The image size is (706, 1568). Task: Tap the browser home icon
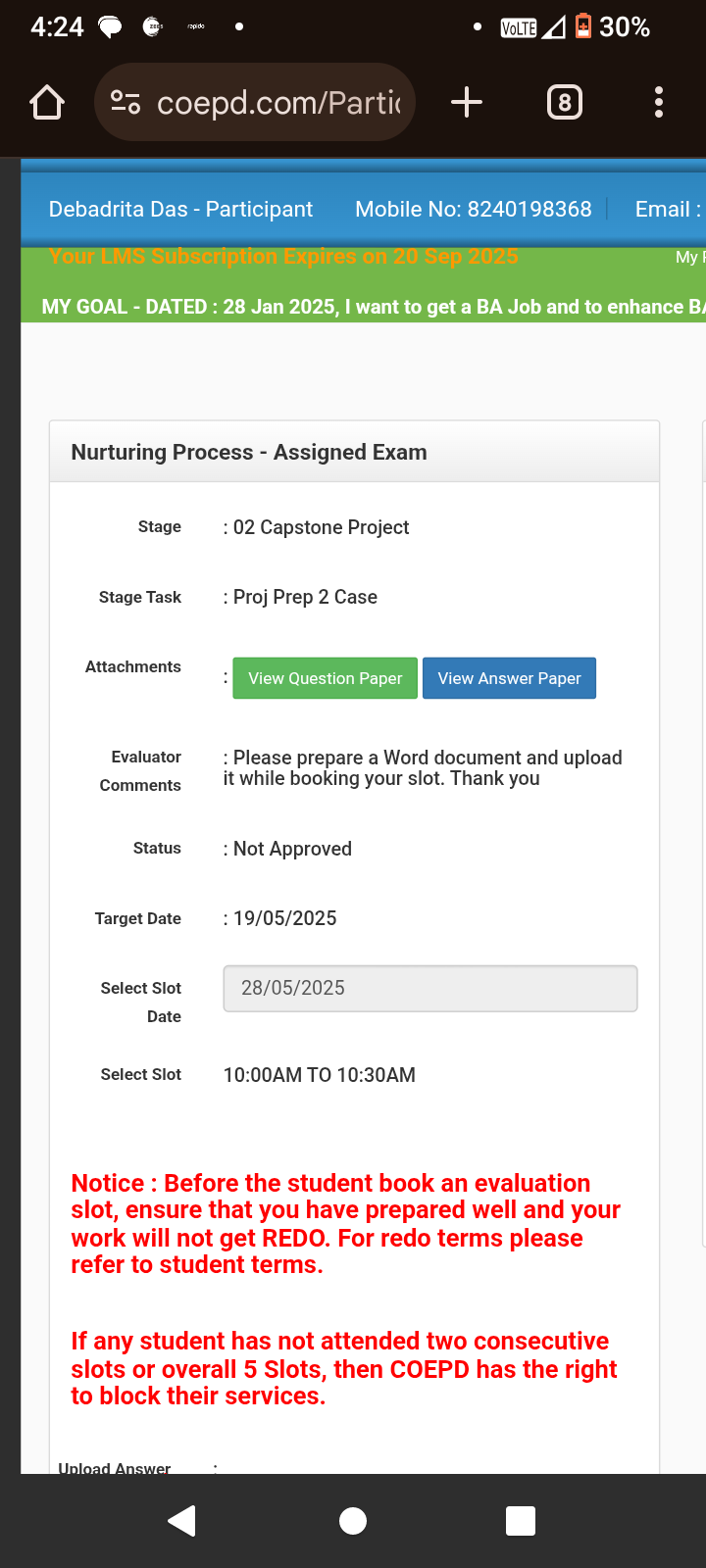pyautogui.click(x=47, y=102)
